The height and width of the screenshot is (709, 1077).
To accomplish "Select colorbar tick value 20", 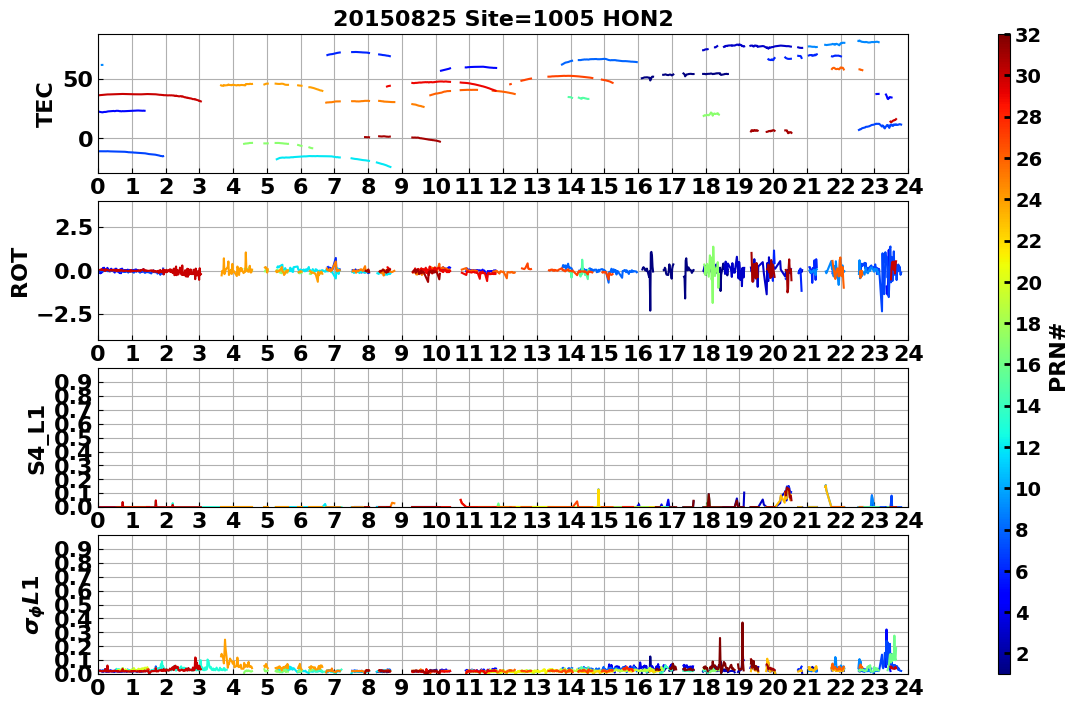I will (1028, 282).
